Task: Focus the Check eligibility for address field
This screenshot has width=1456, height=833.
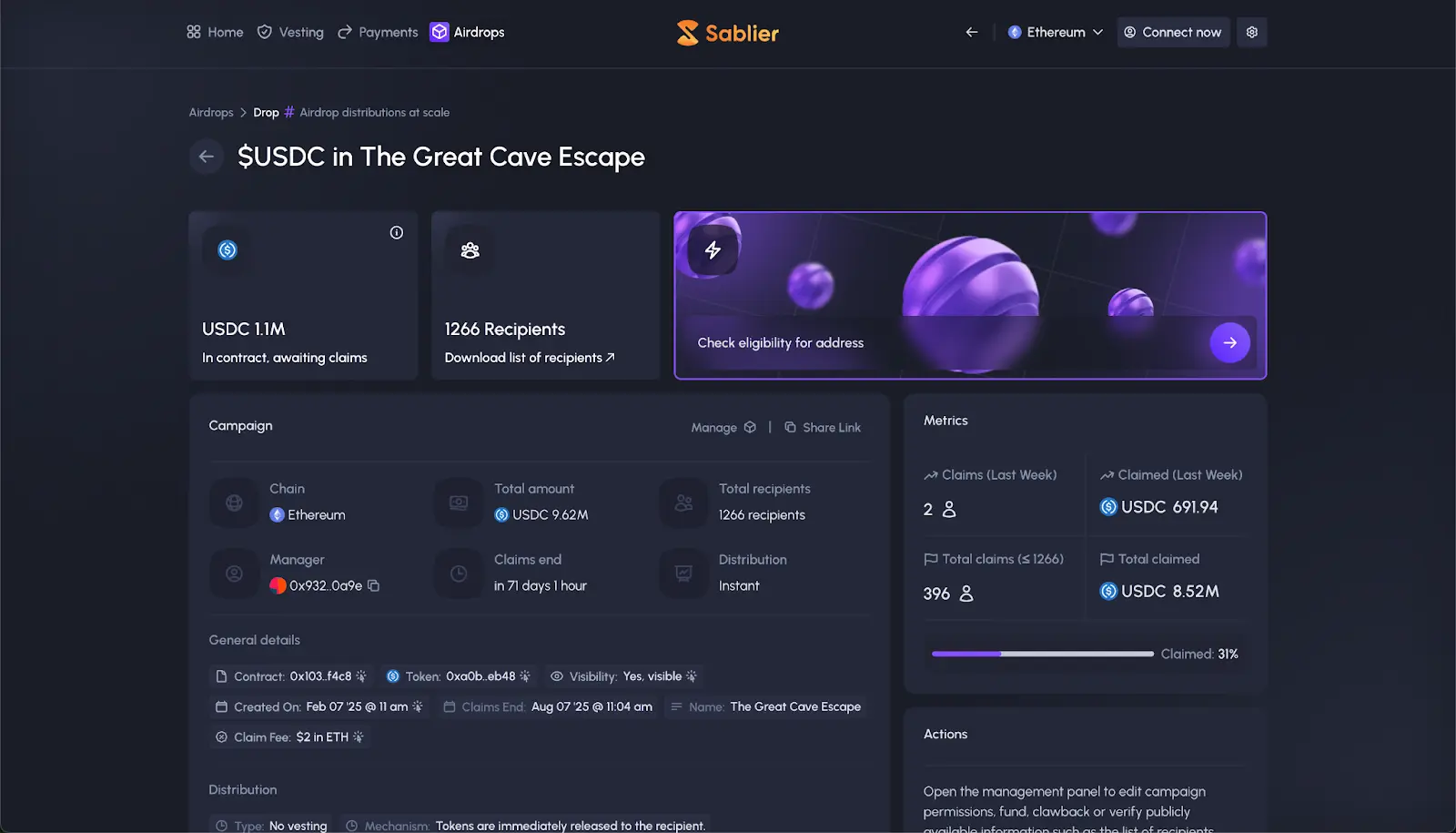Action: coord(946,342)
